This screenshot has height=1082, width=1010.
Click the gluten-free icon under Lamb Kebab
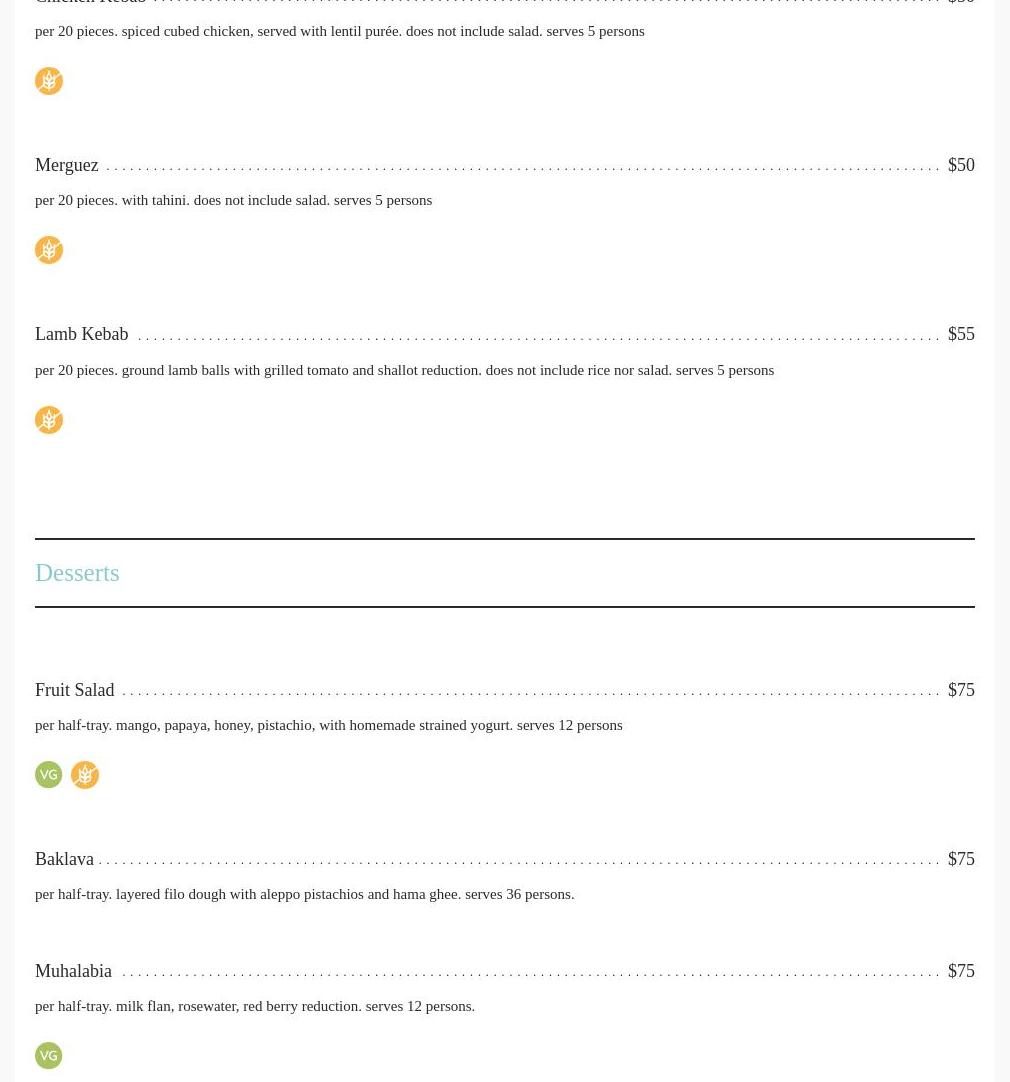click(x=49, y=420)
